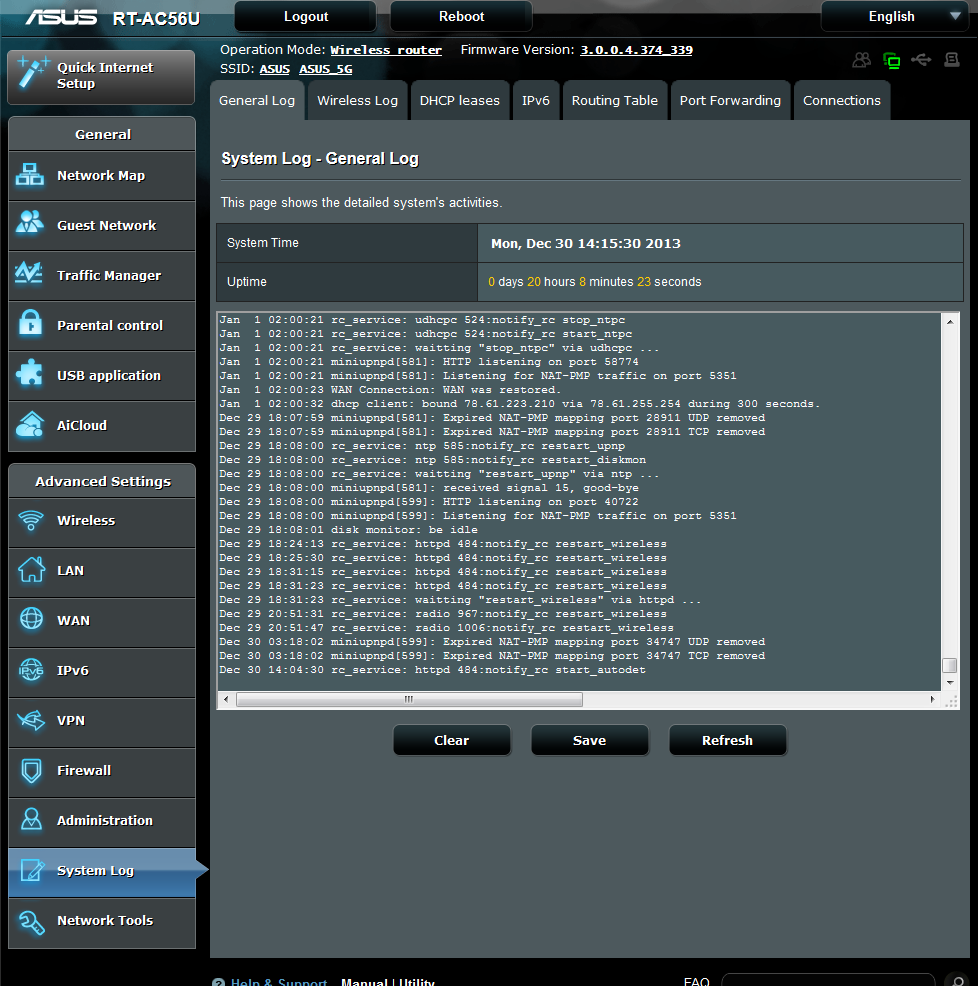Viewport: 978px width, 986px height.
Task: Click the Wireless router operation mode link
Action: pyautogui.click(x=386, y=50)
